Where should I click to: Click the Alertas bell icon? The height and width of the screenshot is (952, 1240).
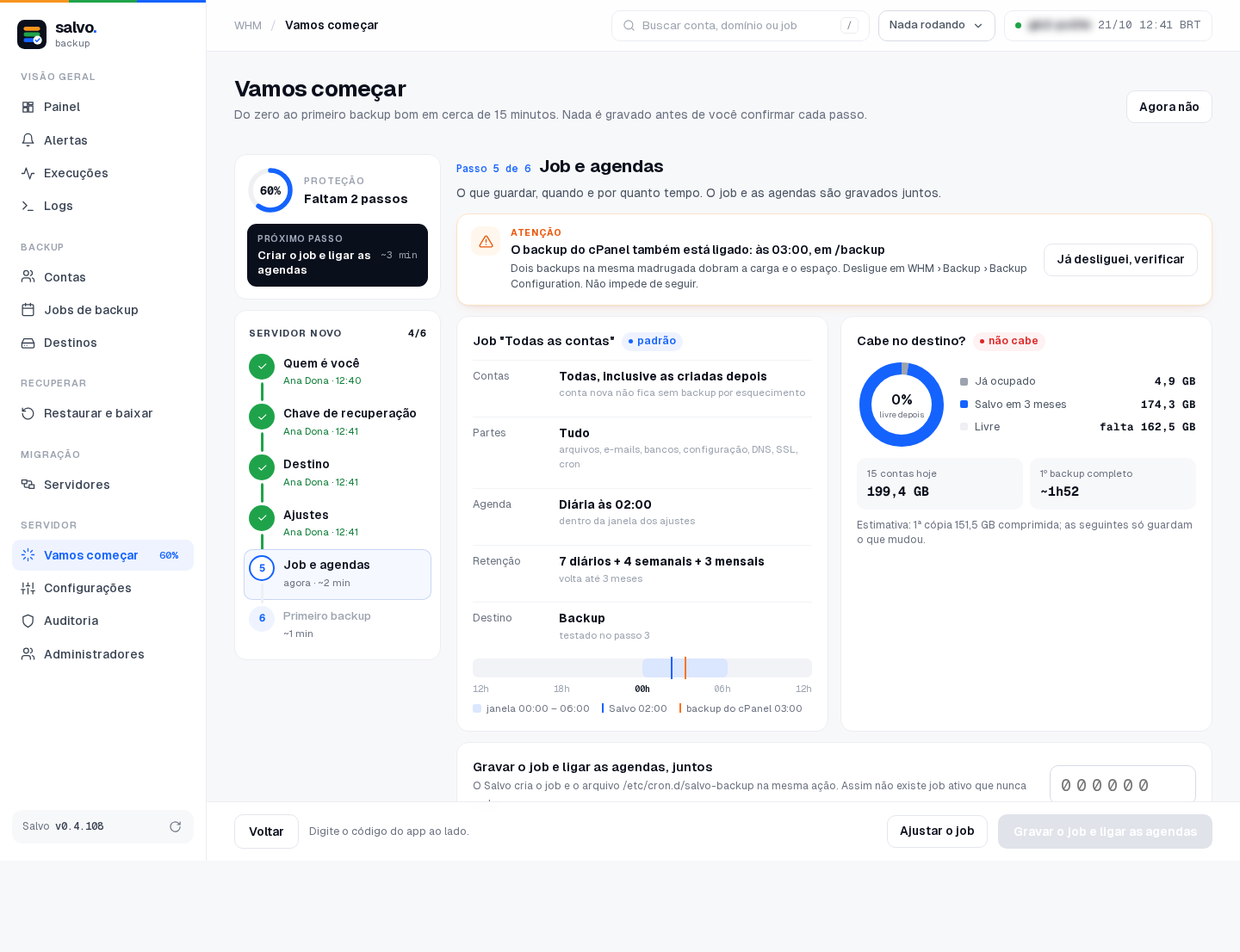pos(28,140)
